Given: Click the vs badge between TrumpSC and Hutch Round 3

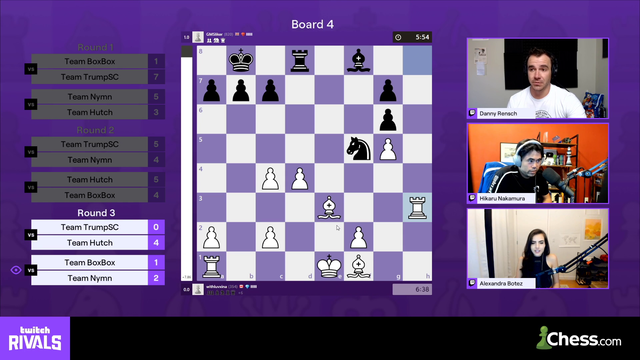Looking at the screenshot, I should pos(31,235).
